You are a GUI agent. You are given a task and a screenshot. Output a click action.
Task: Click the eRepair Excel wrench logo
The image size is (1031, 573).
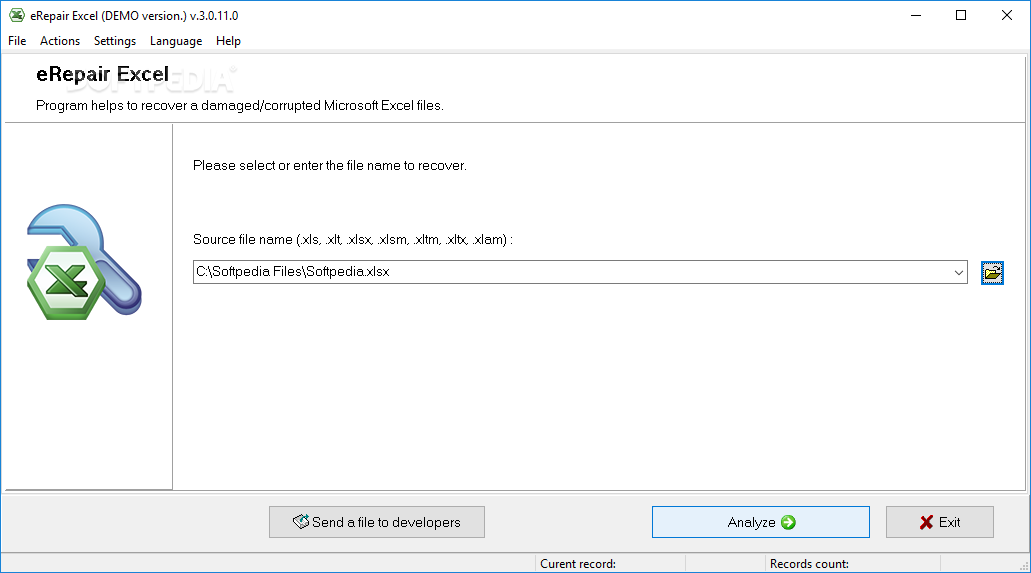[84, 262]
